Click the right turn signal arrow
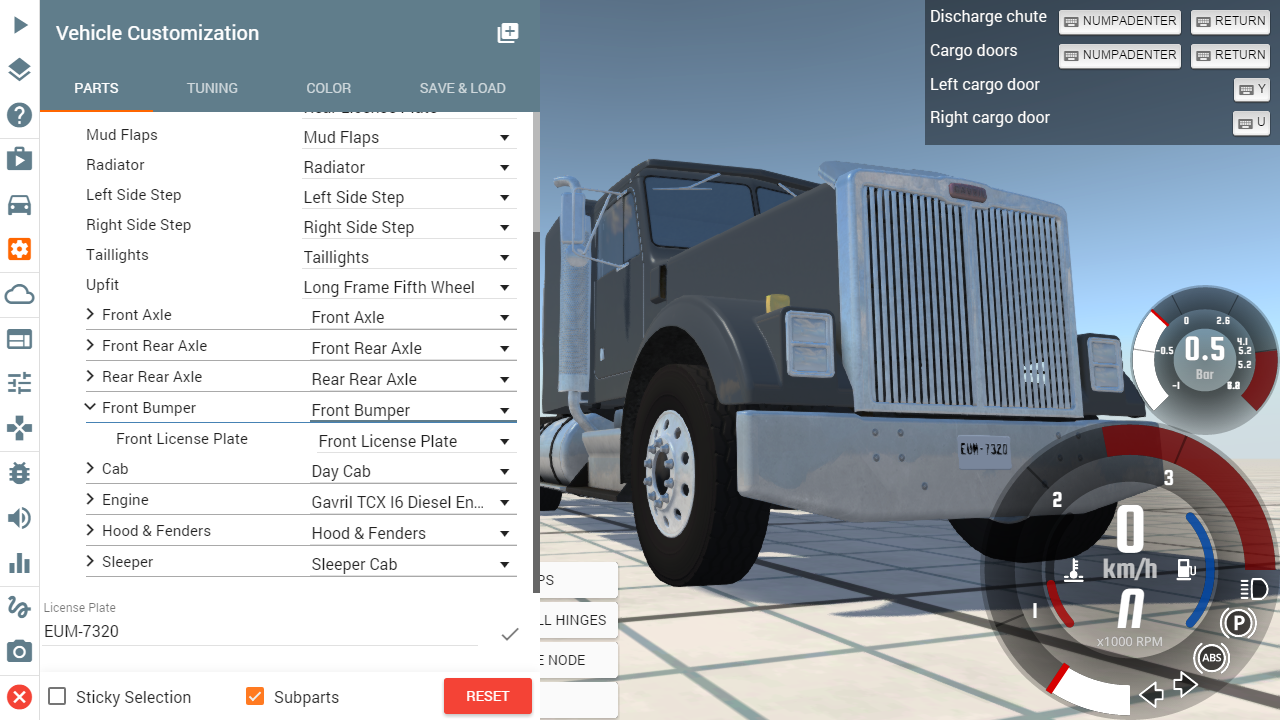Screen dimensions: 1280x720 point(1185,685)
